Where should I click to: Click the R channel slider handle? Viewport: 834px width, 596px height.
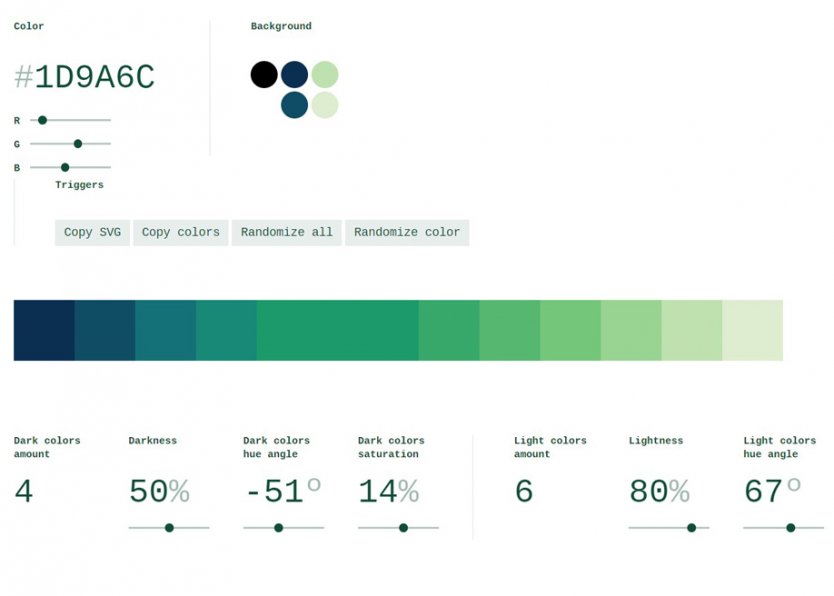(x=42, y=120)
